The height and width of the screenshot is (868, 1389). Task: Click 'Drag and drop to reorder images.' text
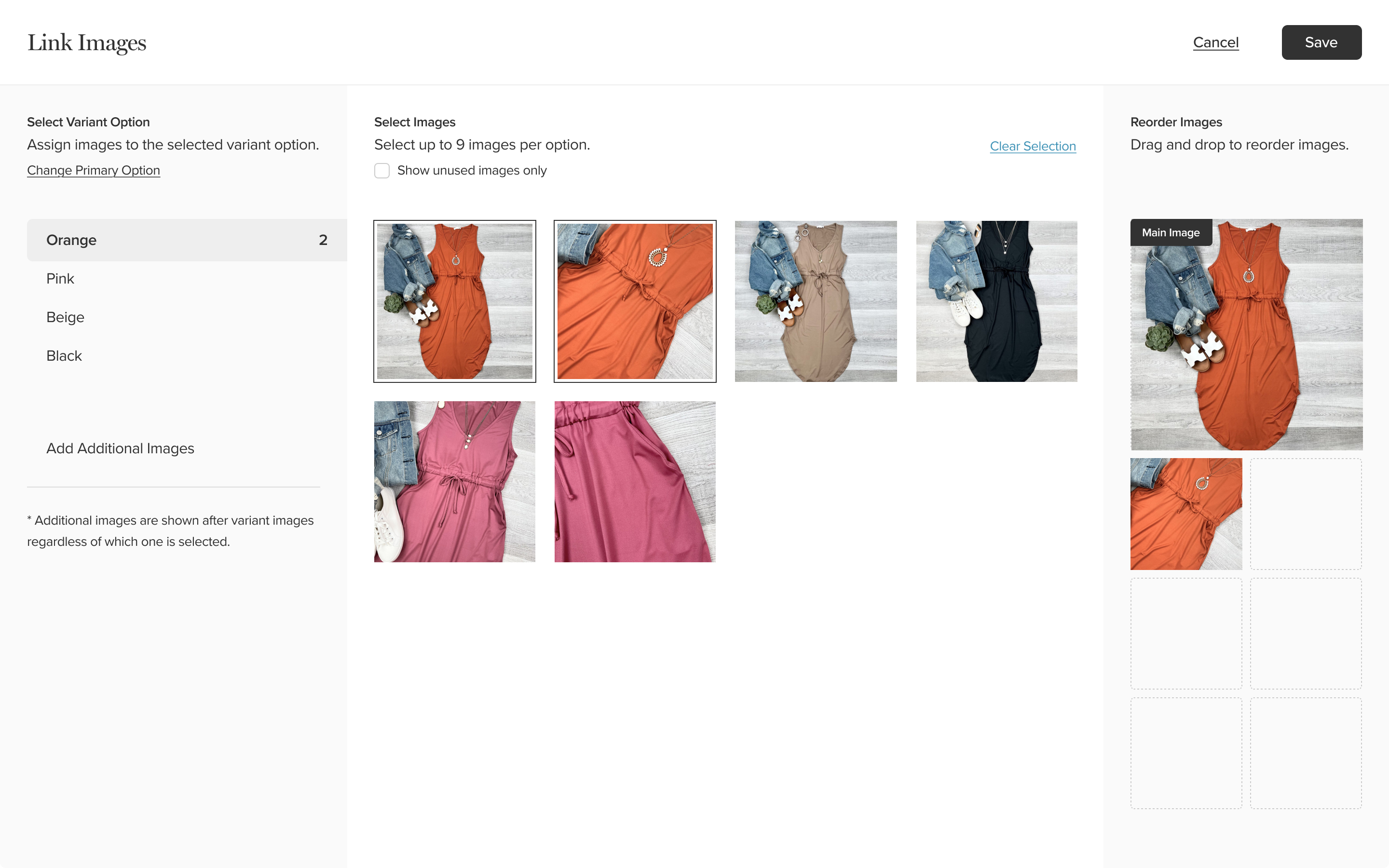coord(1239,145)
